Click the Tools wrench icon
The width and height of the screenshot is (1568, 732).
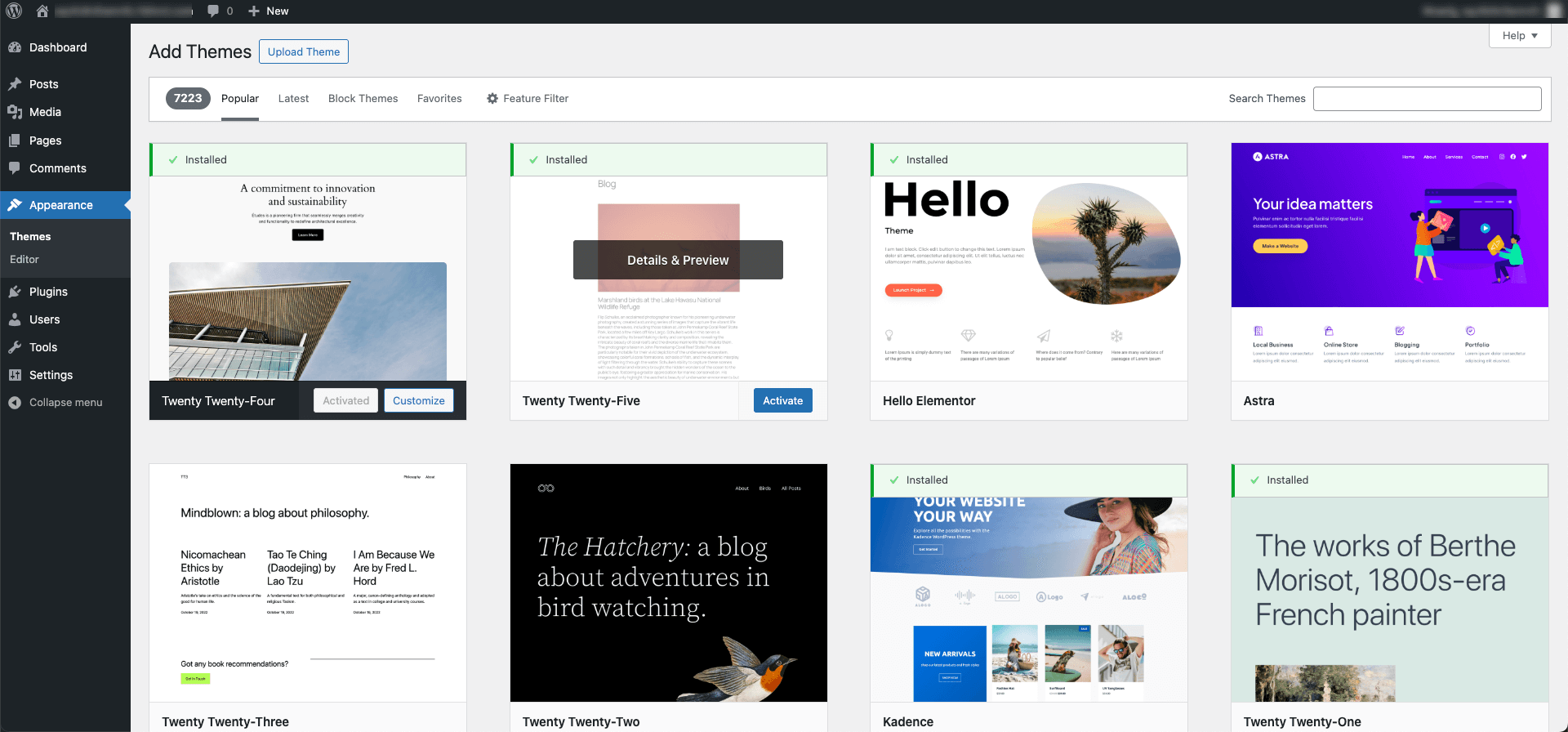click(15, 347)
